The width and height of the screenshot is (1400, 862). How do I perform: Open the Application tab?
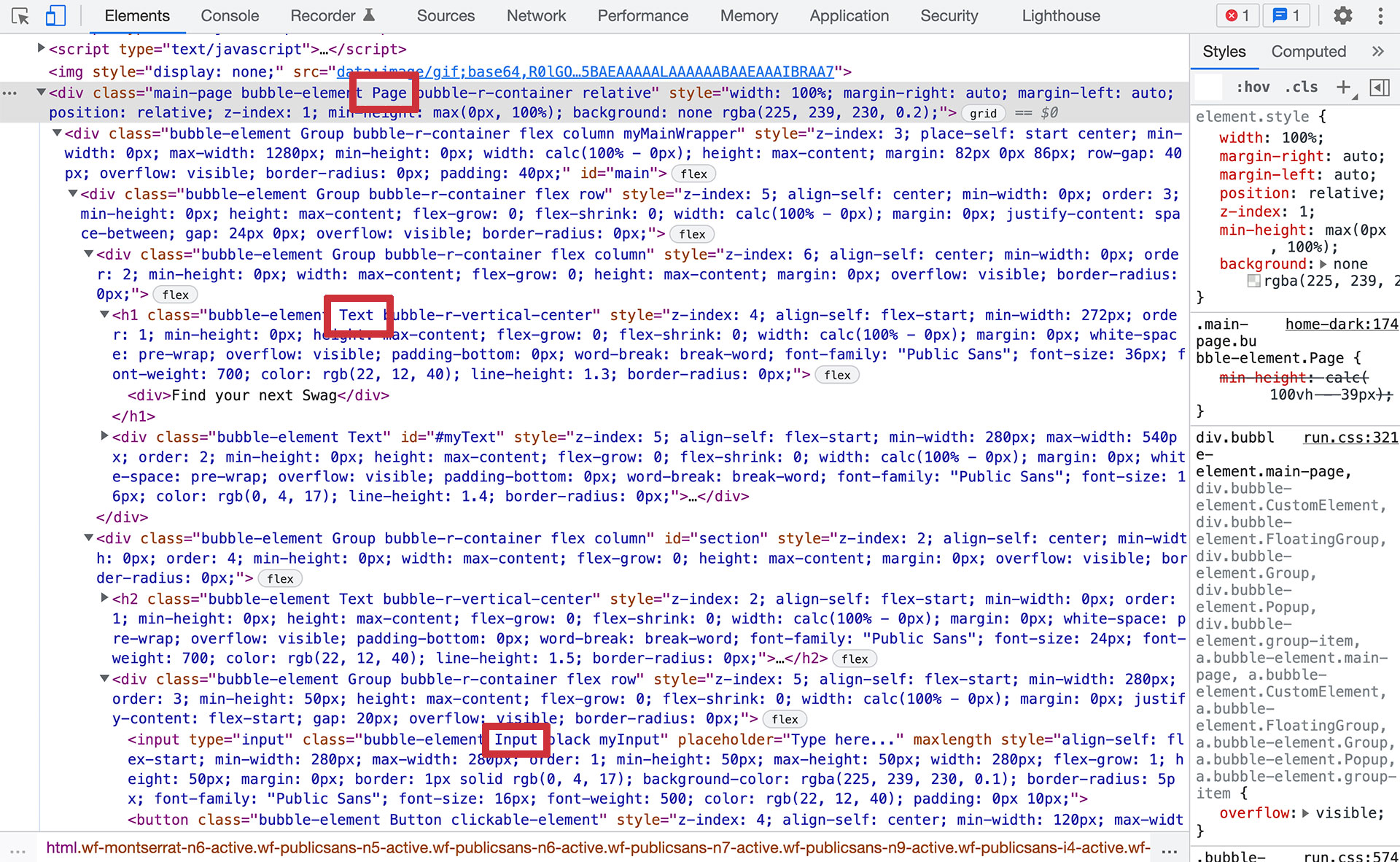click(849, 16)
